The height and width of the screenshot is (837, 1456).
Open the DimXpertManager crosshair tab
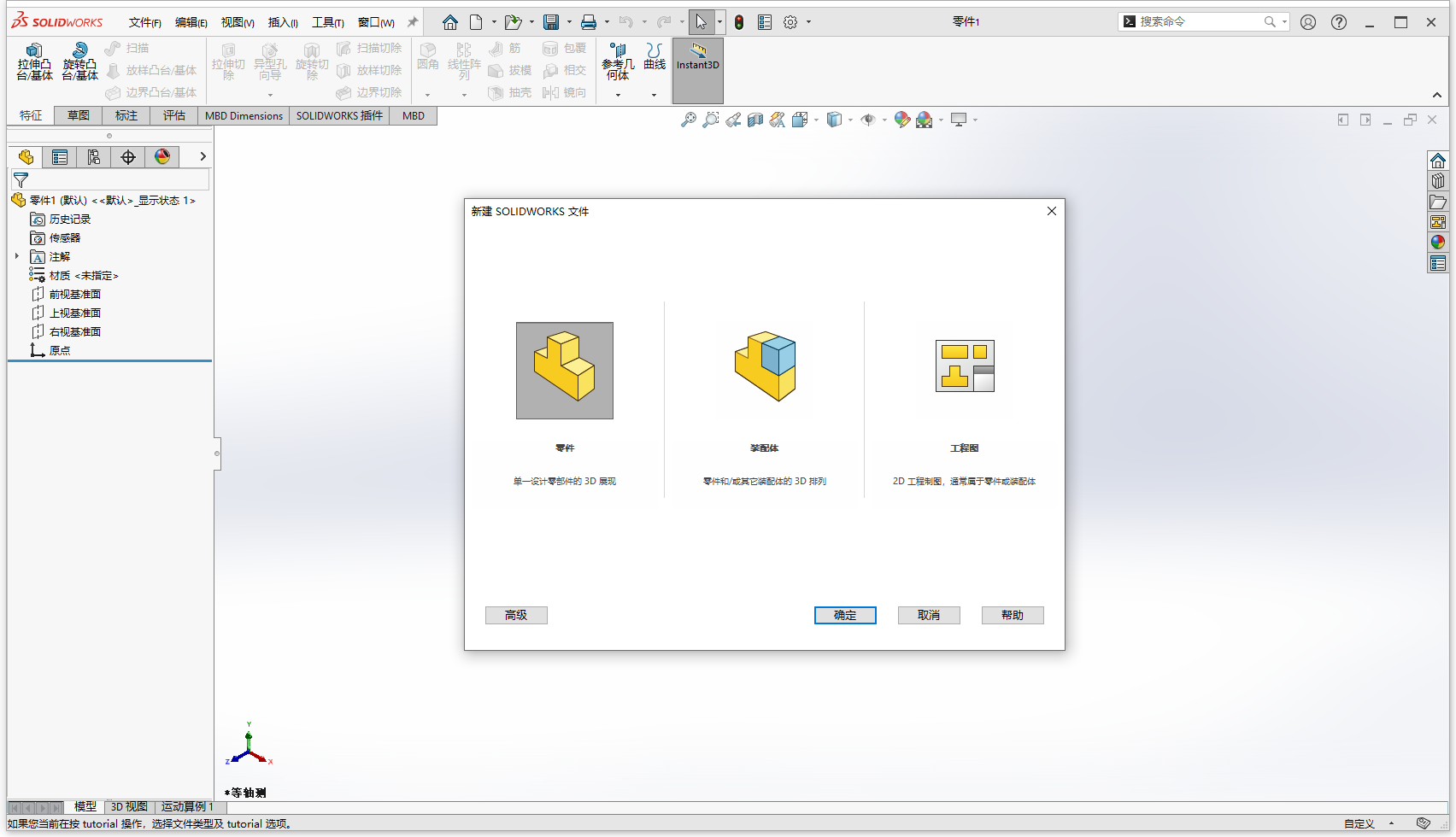[128, 157]
